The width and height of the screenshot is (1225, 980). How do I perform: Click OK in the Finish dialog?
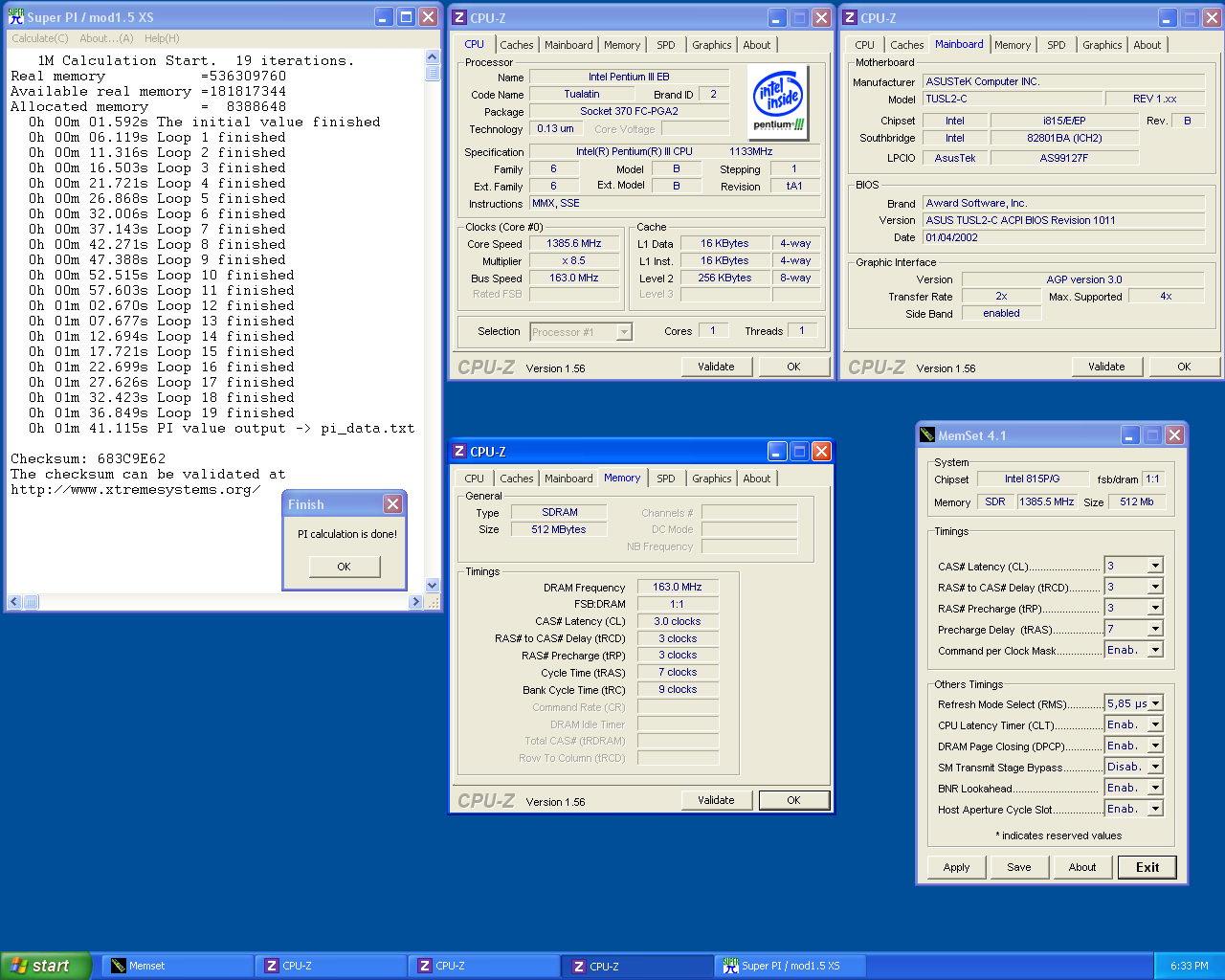pos(345,567)
